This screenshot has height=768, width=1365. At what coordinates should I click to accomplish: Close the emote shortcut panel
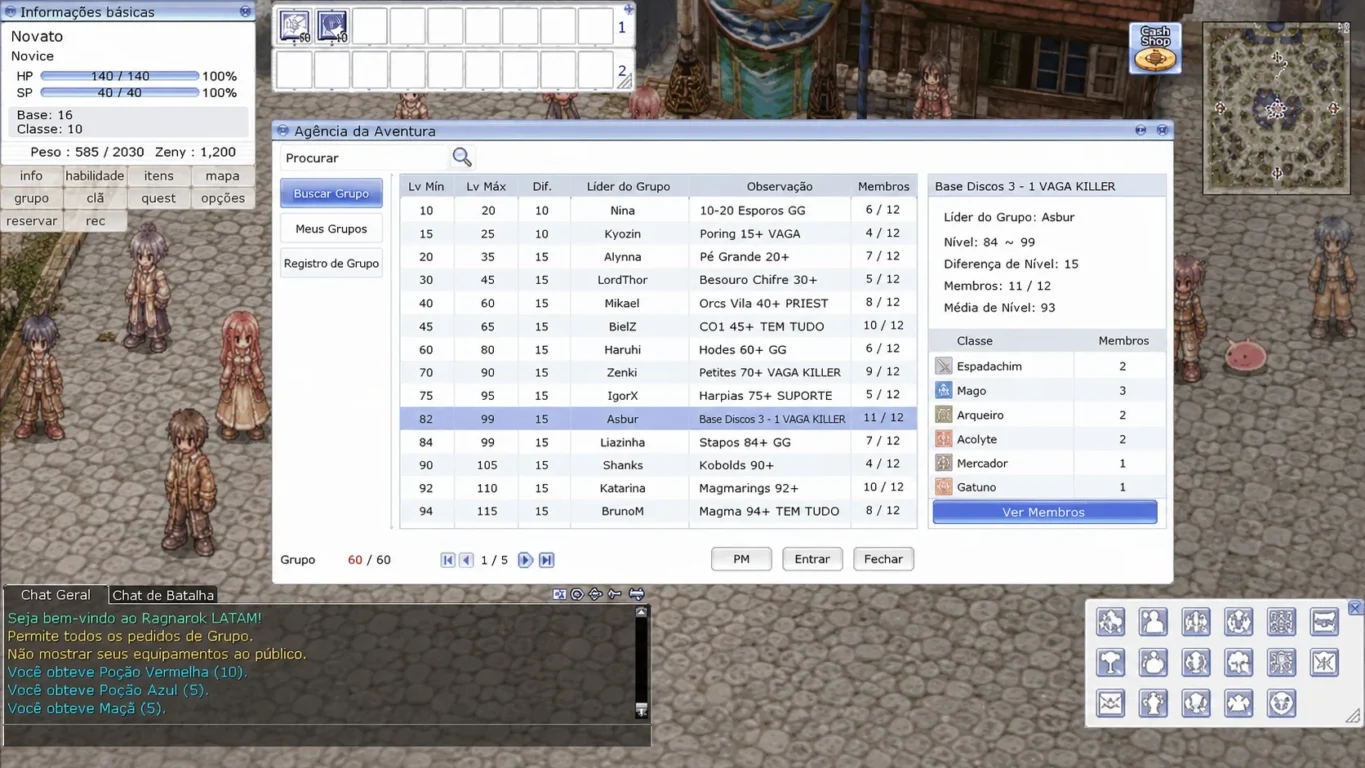[x=1355, y=608]
